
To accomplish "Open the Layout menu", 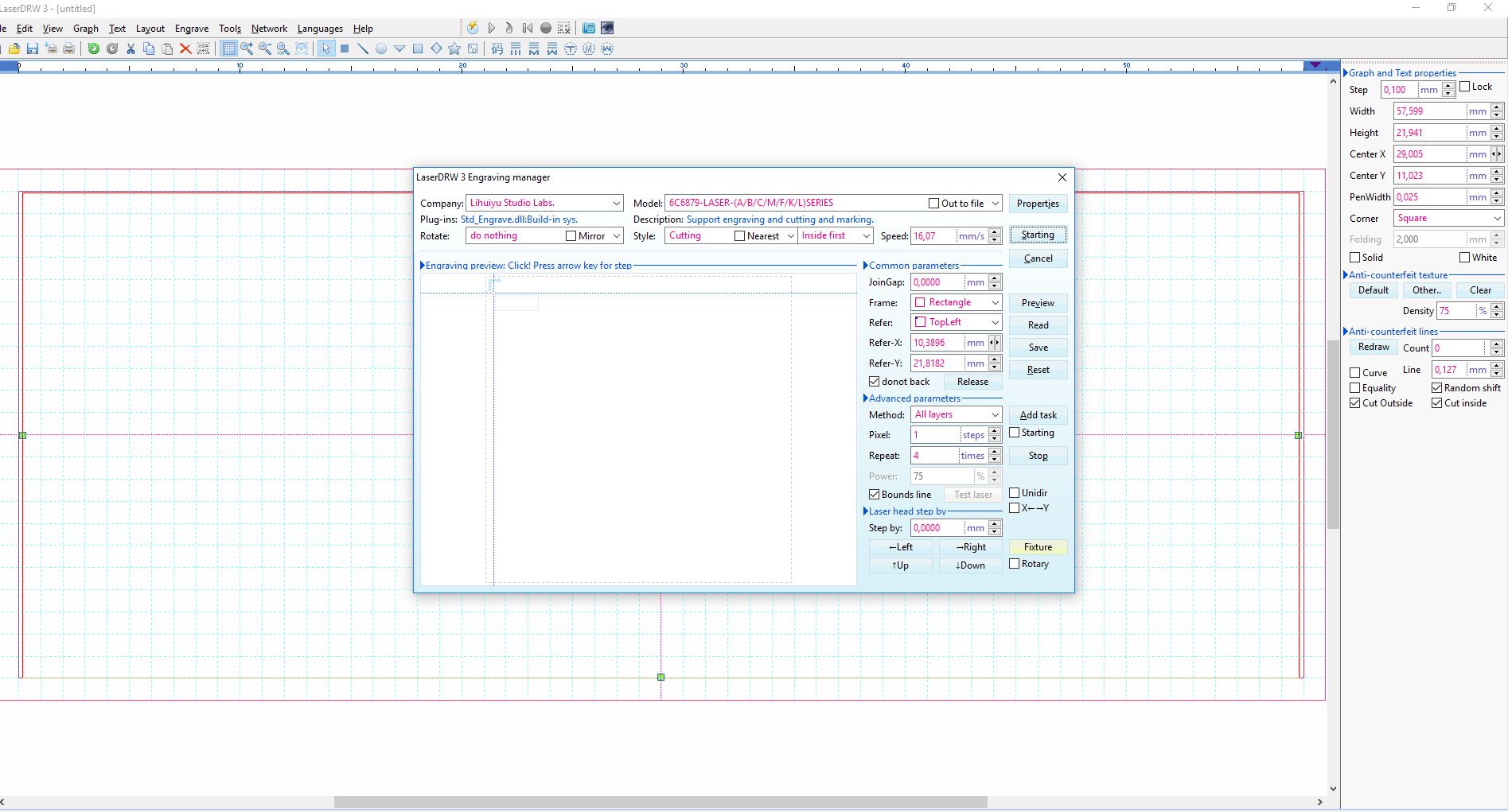I will (150, 29).
